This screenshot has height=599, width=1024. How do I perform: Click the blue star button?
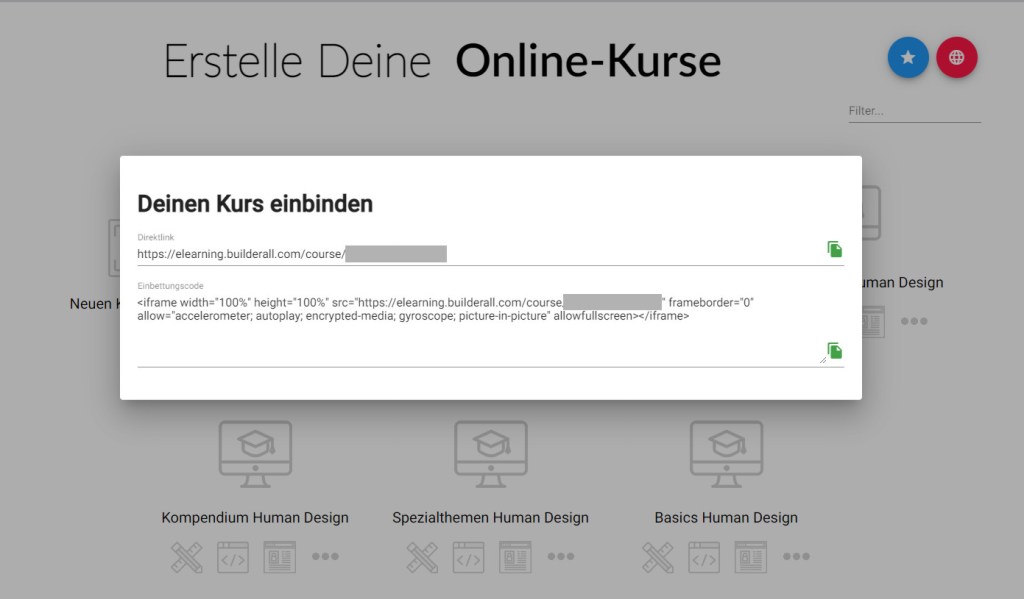coord(908,58)
